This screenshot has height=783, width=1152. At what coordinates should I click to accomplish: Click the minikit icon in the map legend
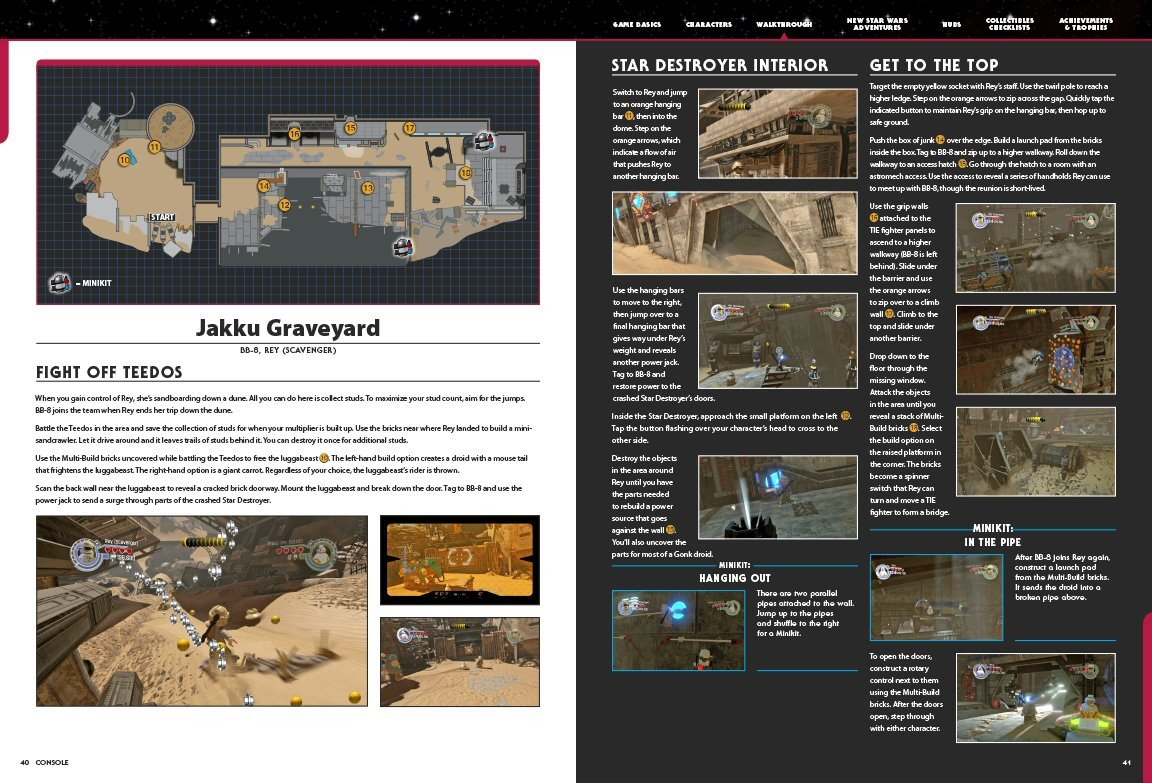tap(60, 283)
